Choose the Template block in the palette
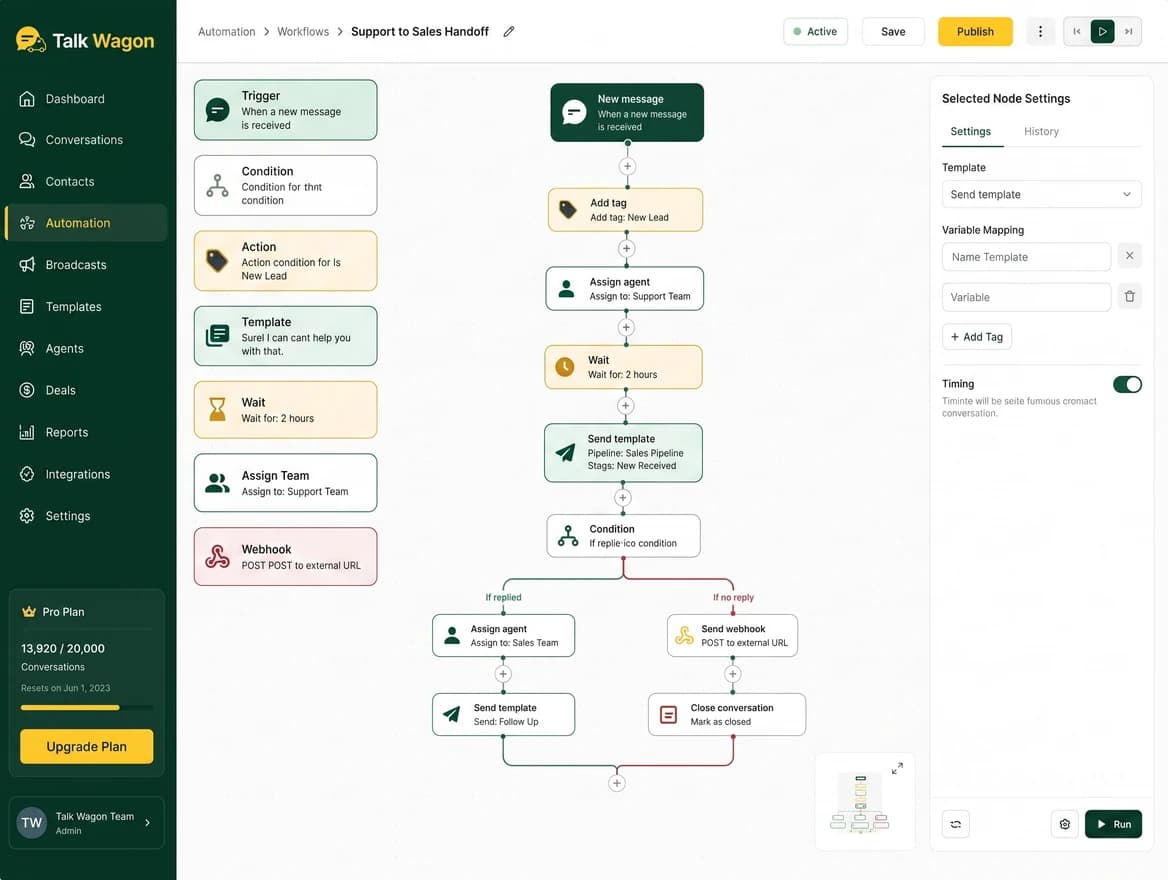This screenshot has width=1168, height=880. [x=285, y=336]
